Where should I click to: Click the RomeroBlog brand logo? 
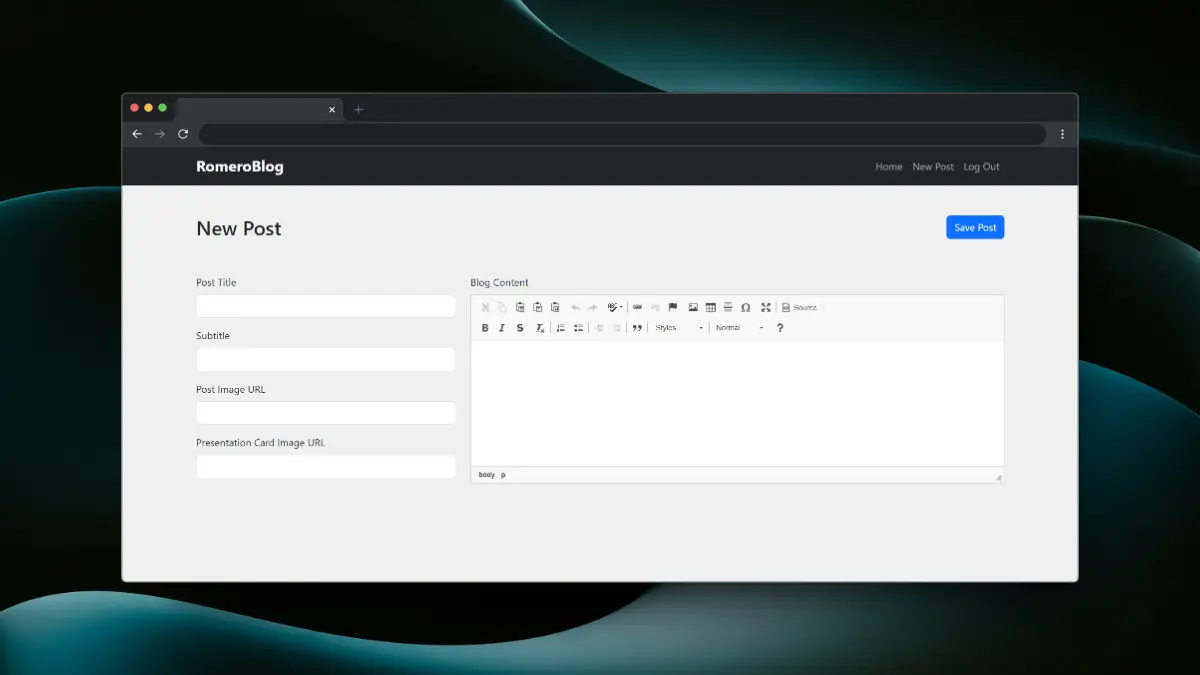pos(240,167)
